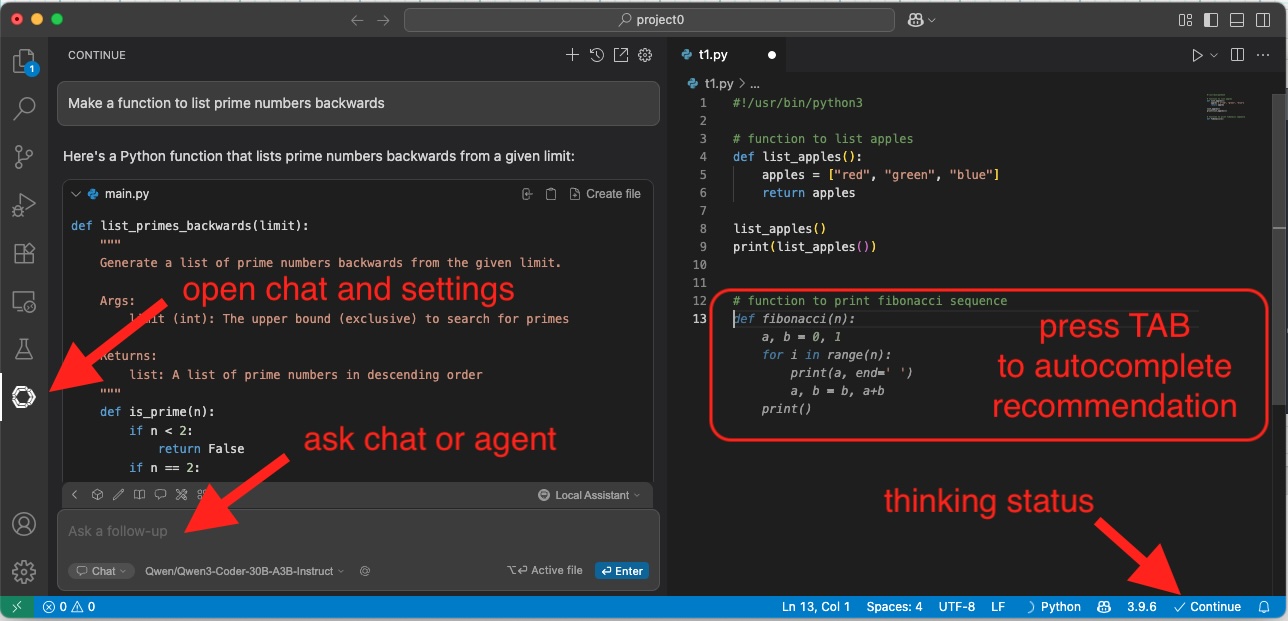Screen dimensions: 1288x621
Task: Start a new Continue chat session
Action: (x=572, y=55)
